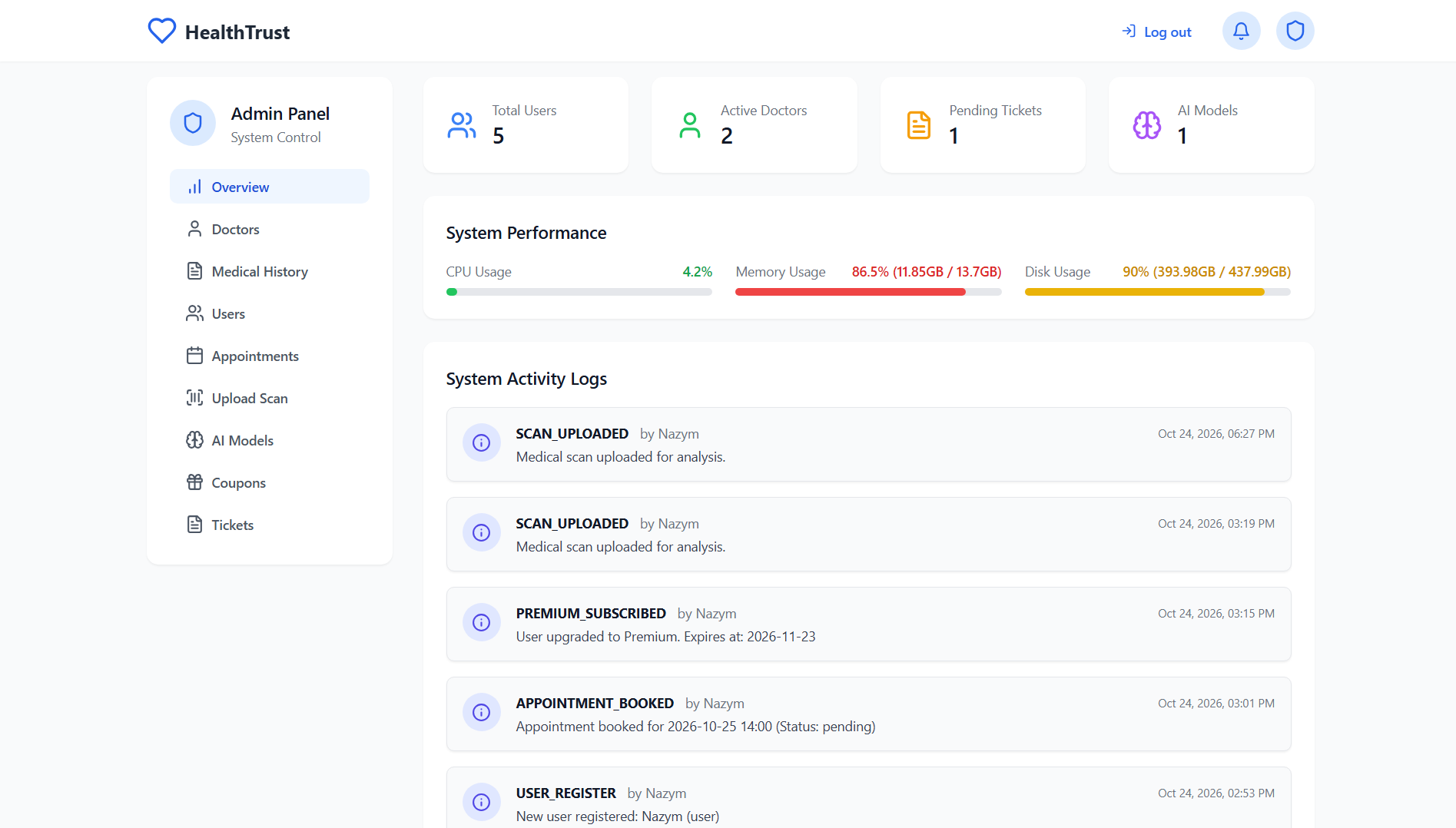The width and height of the screenshot is (1456, 828).
Task: Click 86.5% (11.85GB / 13.7GB) memory value
Action: coord(927,272)
